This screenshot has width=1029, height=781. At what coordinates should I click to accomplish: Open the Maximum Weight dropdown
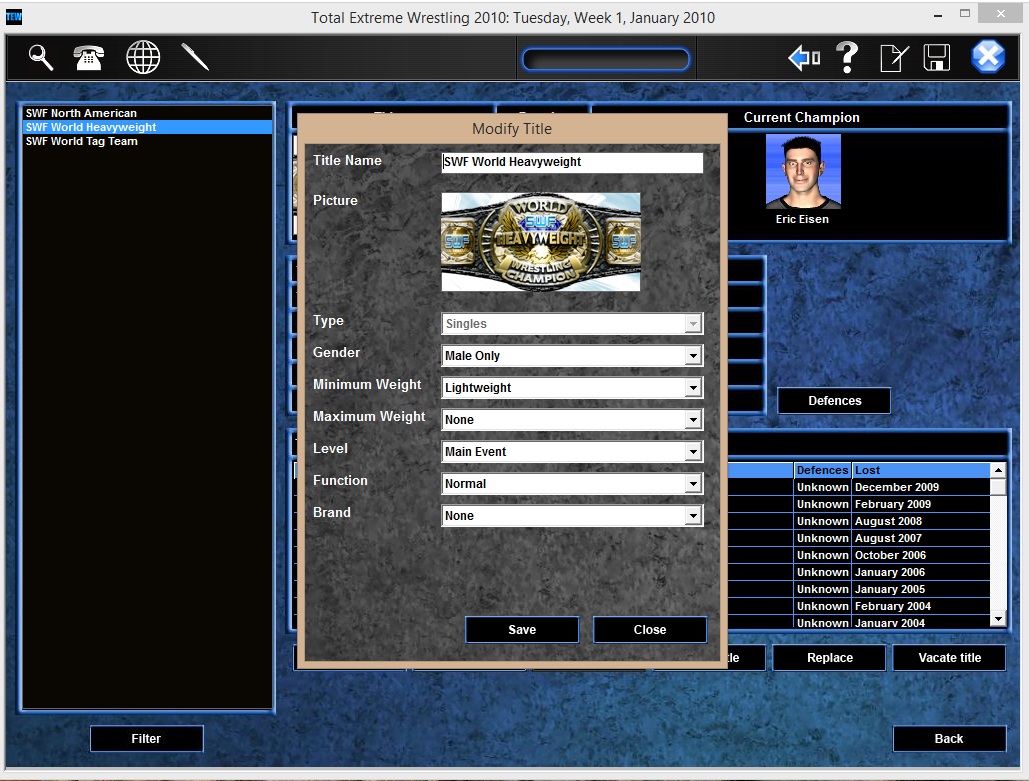[692, 419]
